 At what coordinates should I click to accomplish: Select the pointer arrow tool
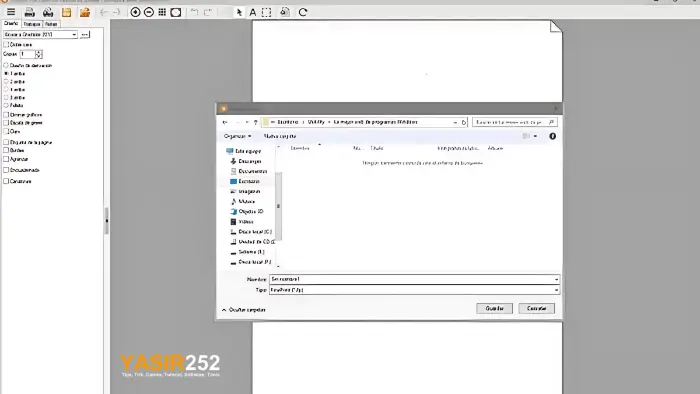pyautogui.click(x=239, y=12)
